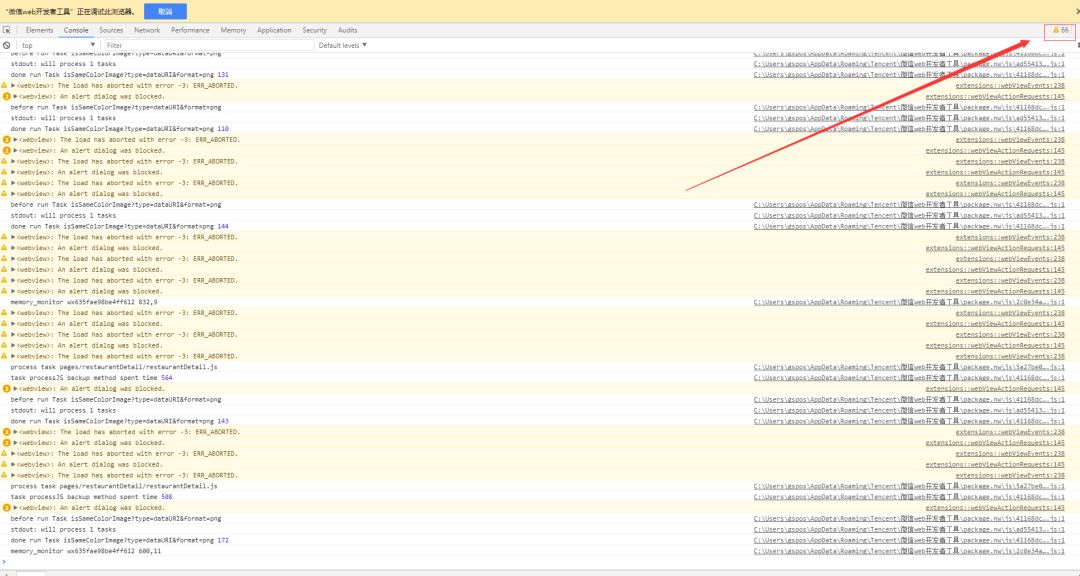
Task: Clear the console with the ban icon
Action: [7, 45]
